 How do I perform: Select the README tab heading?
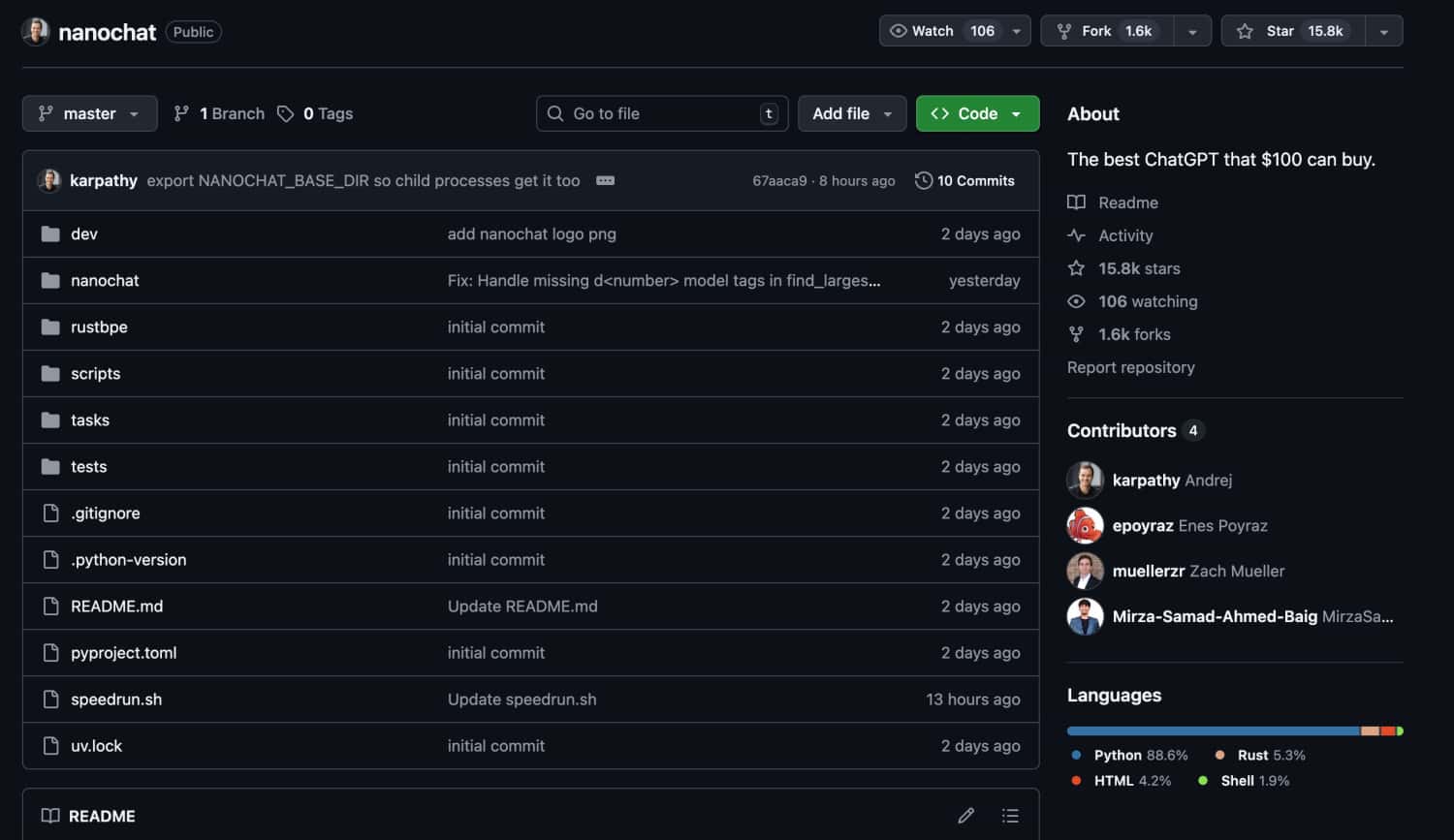click(101, 816)
